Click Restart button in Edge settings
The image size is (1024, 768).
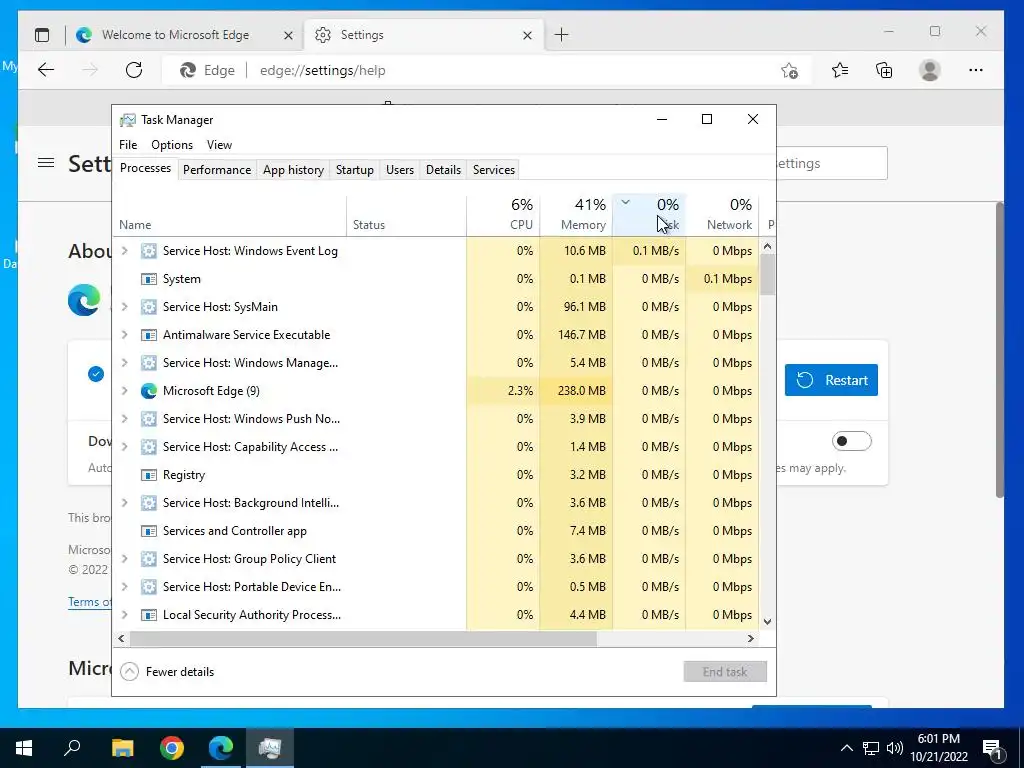(x=831, y=380)
